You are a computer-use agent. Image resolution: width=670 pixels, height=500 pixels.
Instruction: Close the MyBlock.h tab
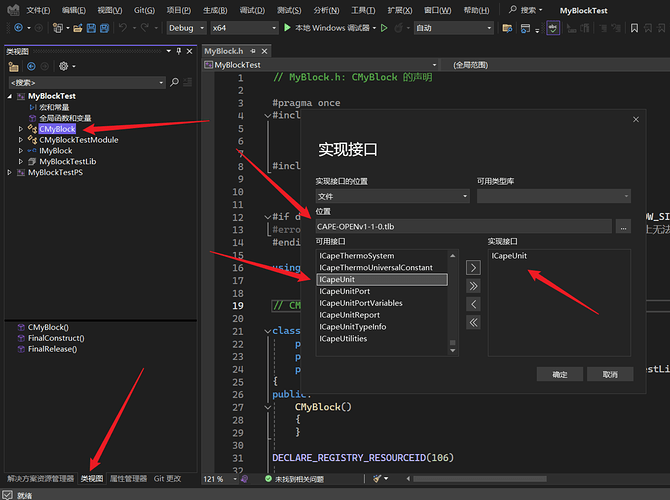(264, 51)
